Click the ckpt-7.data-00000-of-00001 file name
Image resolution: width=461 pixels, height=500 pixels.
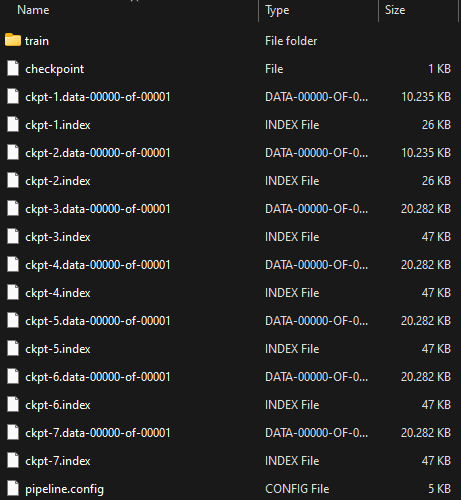coord(98,433)
